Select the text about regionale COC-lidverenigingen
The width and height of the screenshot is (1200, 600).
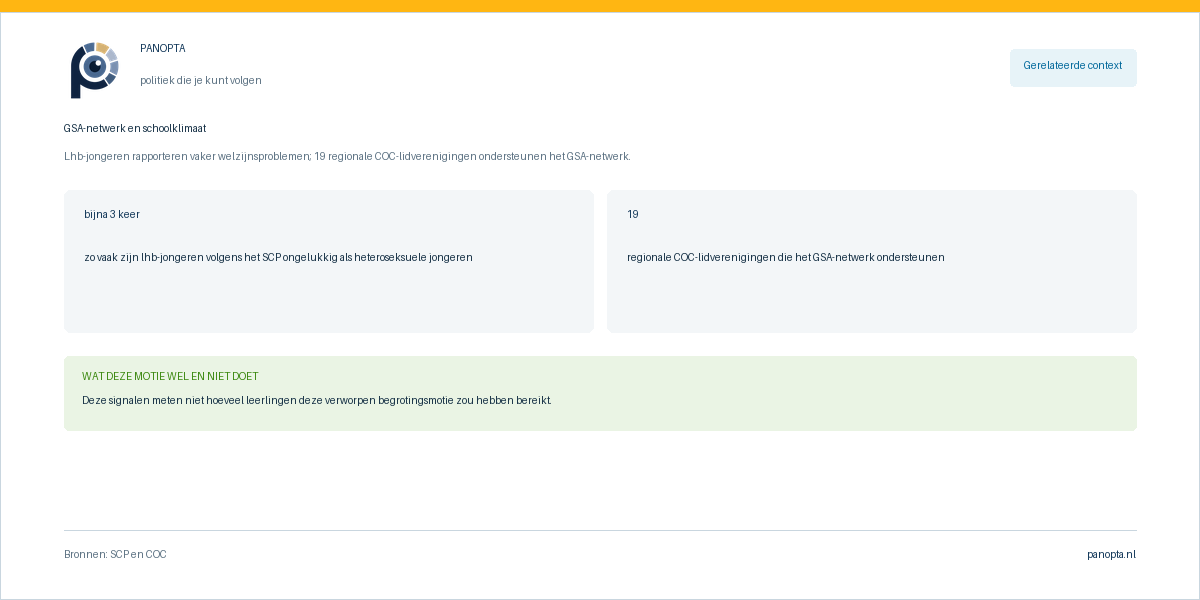pos(786,257)
